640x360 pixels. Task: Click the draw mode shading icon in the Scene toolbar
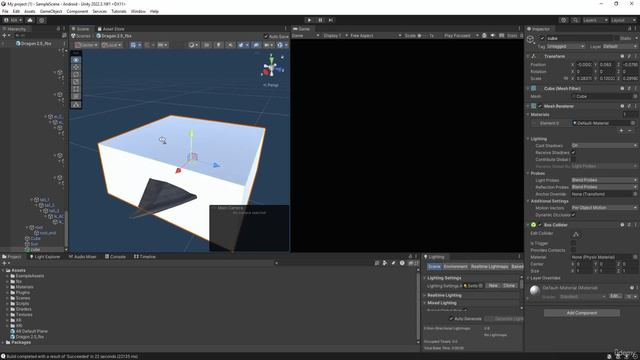(193, 45)
